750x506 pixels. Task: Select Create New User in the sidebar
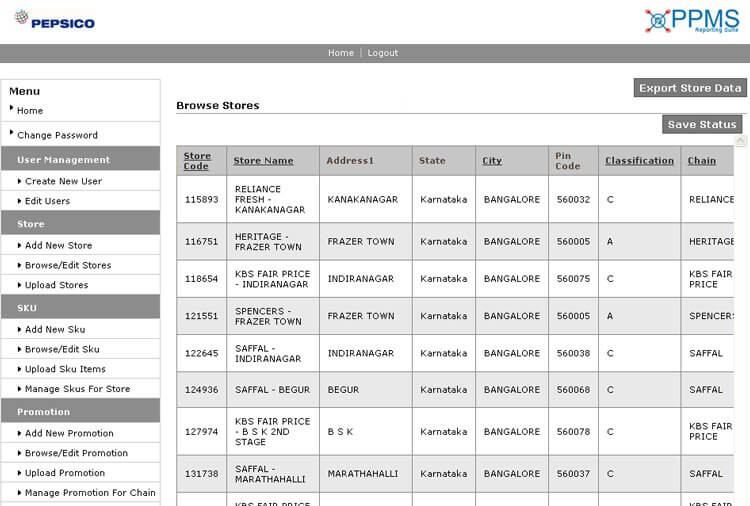(63, 181)
